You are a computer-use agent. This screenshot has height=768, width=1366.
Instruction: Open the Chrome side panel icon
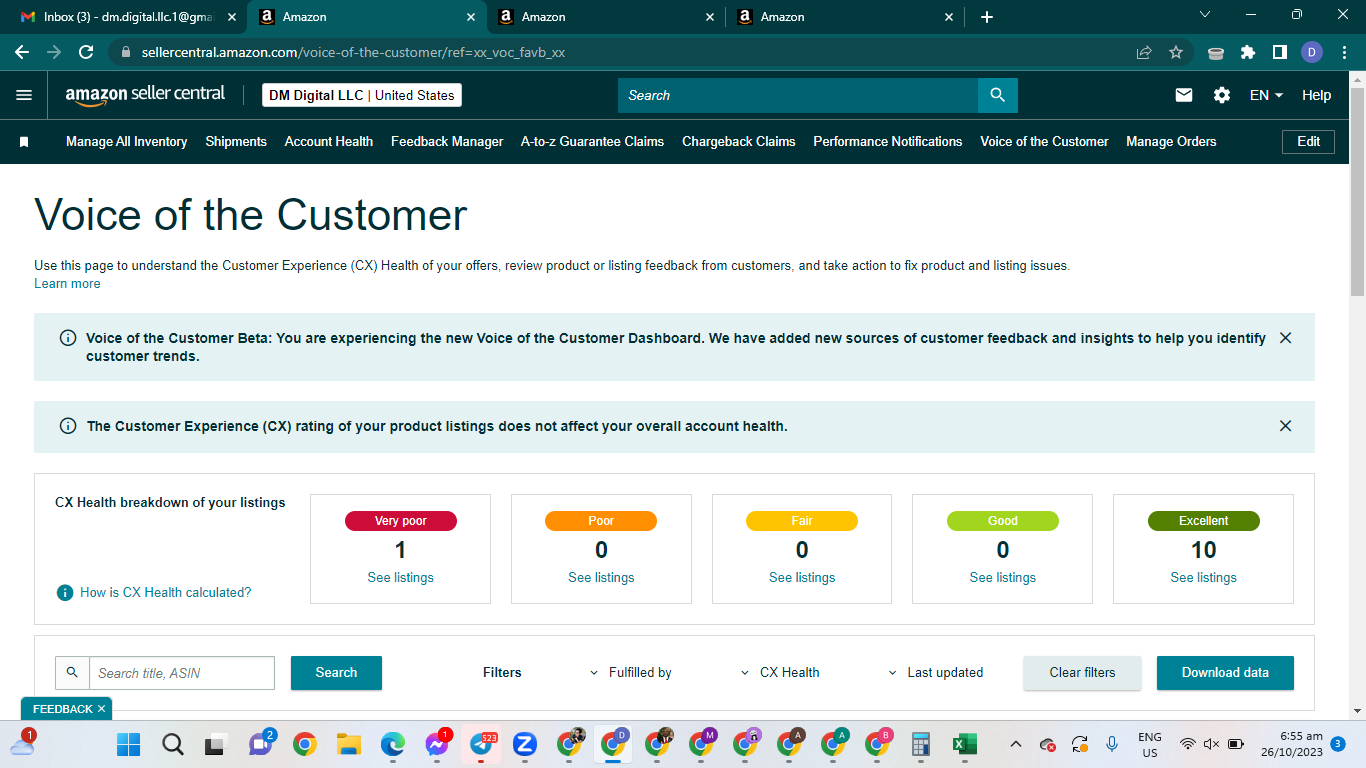click(1279, 52)
